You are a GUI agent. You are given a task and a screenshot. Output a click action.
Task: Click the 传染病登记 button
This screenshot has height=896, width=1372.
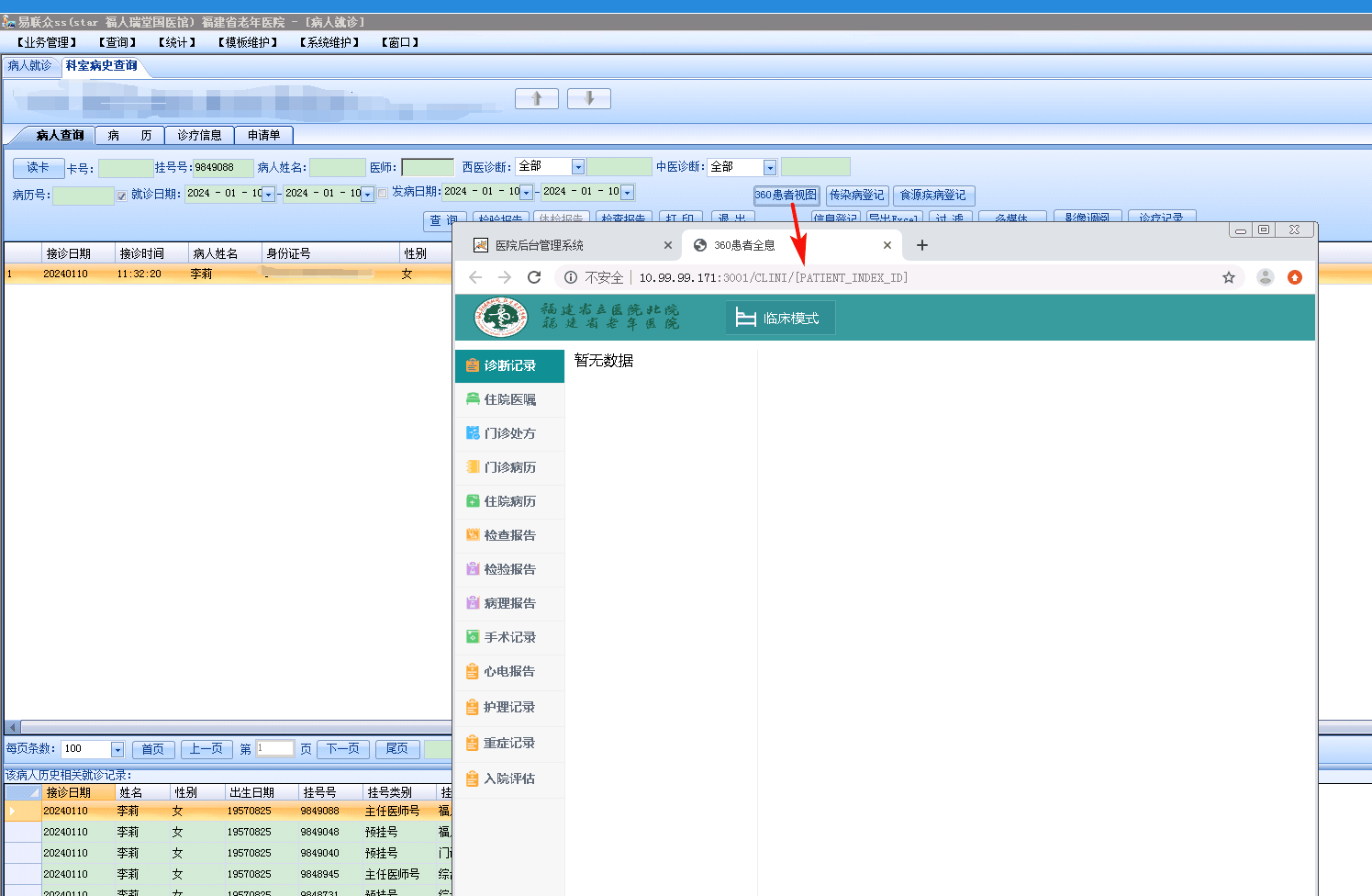click(857, 196)
